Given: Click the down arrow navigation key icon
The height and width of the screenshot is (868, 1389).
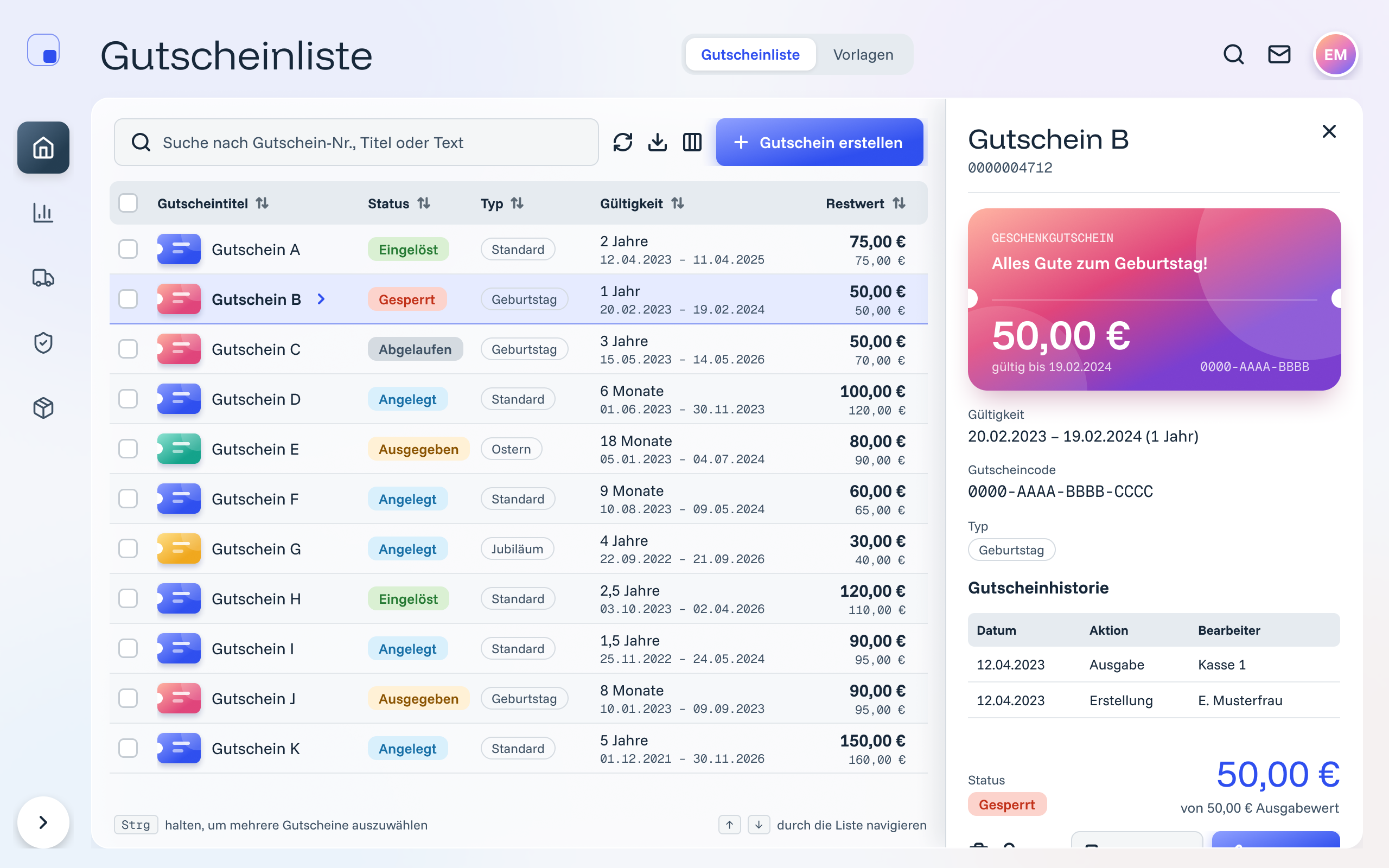Looking at the screenshot, I should click(x=759, y=825).
